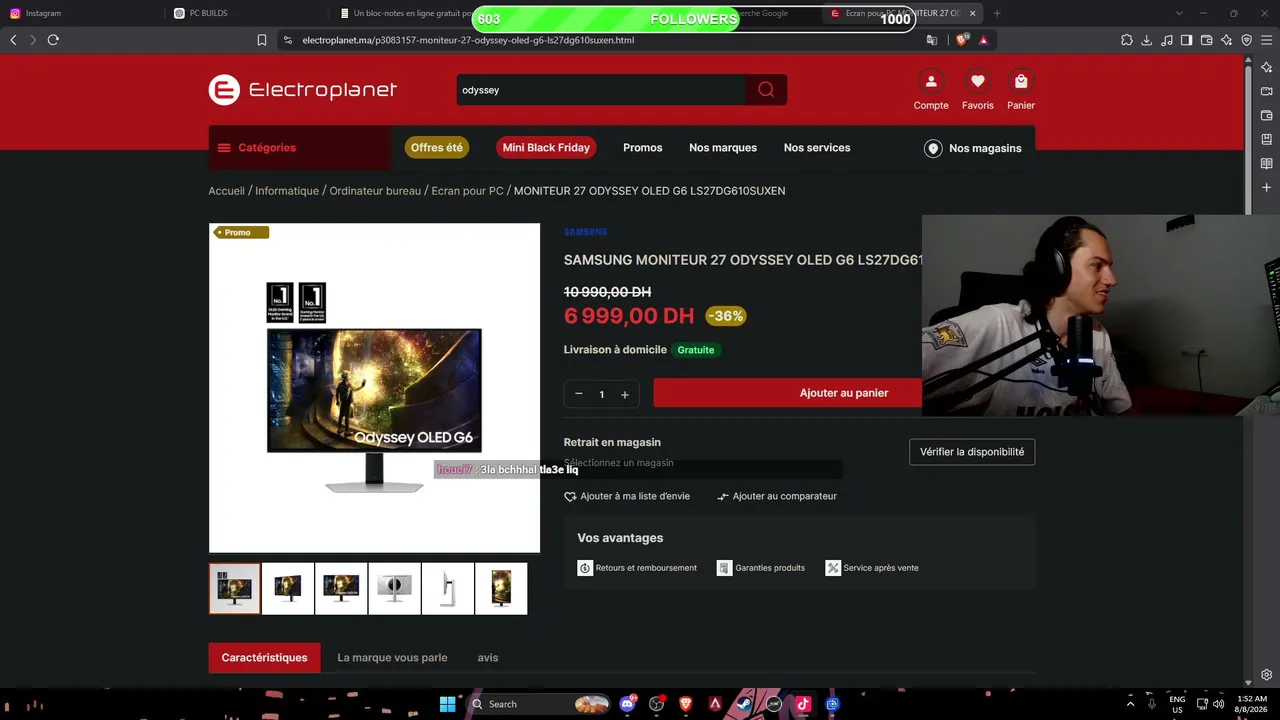The height and width of the screenshot is (720, 1280).
Task: Submit search with the magnifier icon
Action: [x=766, y=90]
